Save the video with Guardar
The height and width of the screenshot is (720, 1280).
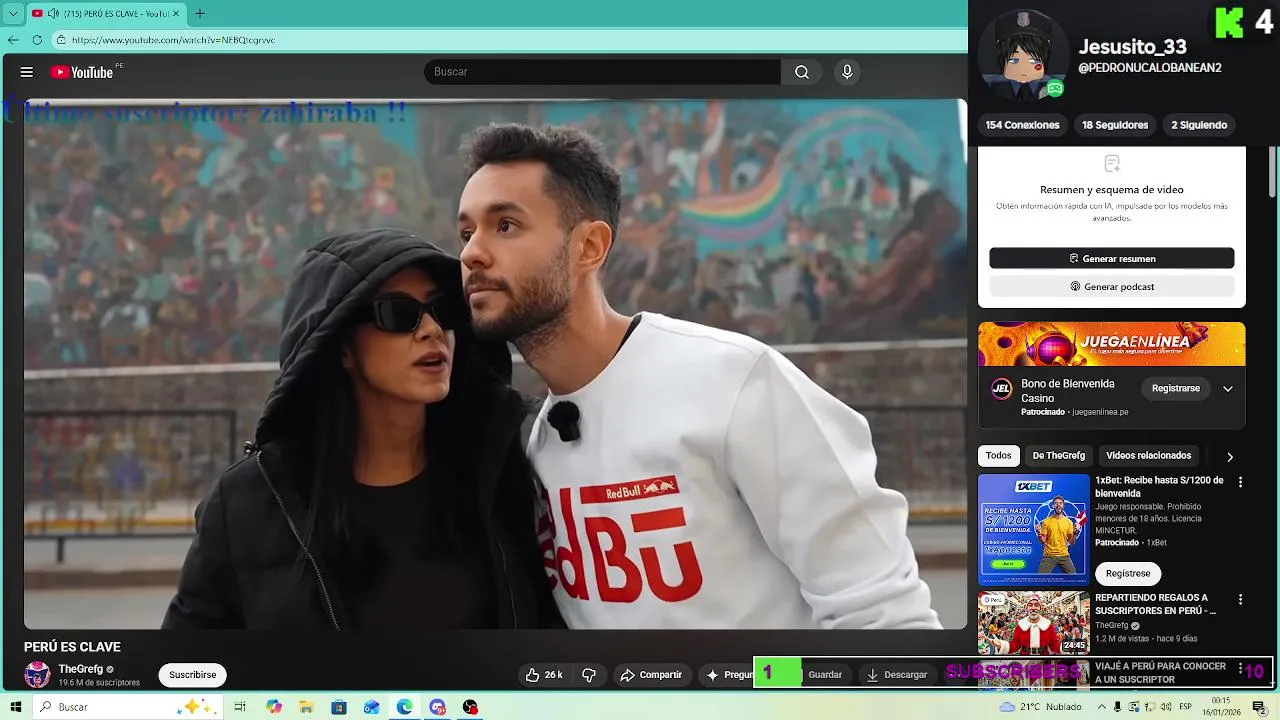tap(825, 675)
